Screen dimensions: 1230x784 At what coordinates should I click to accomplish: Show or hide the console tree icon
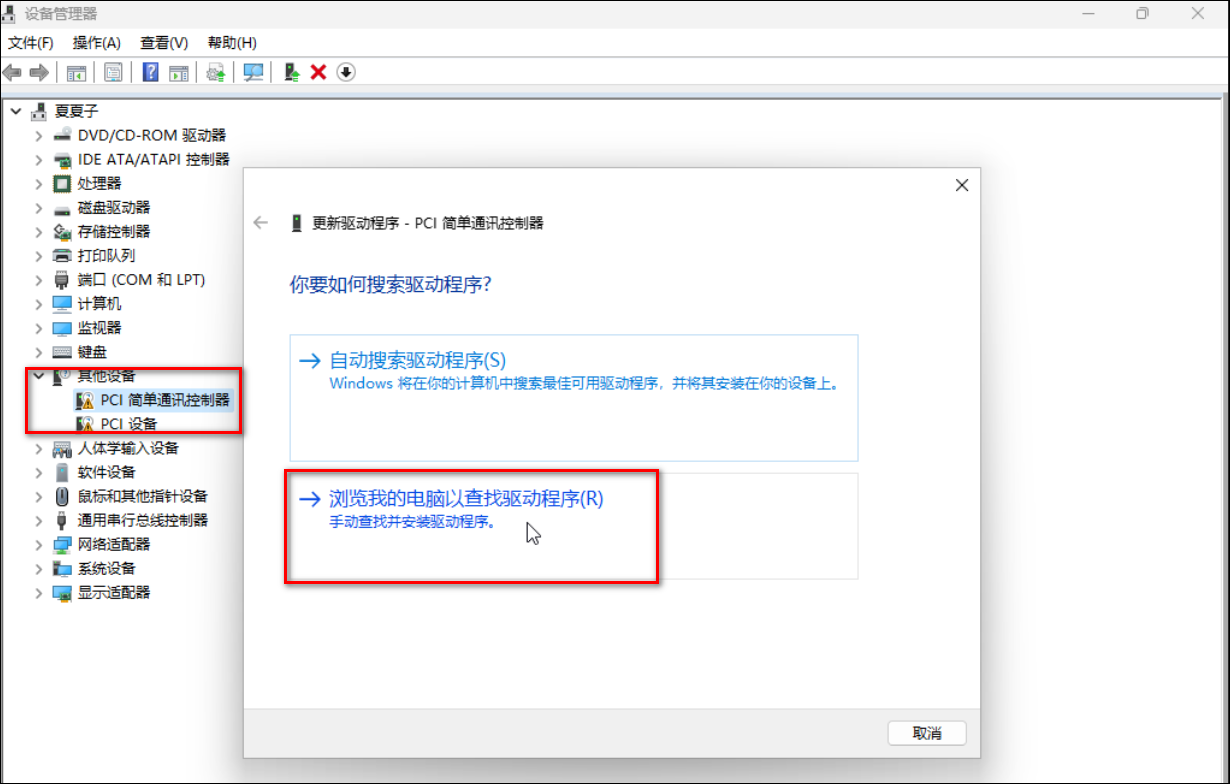[76, 72]
